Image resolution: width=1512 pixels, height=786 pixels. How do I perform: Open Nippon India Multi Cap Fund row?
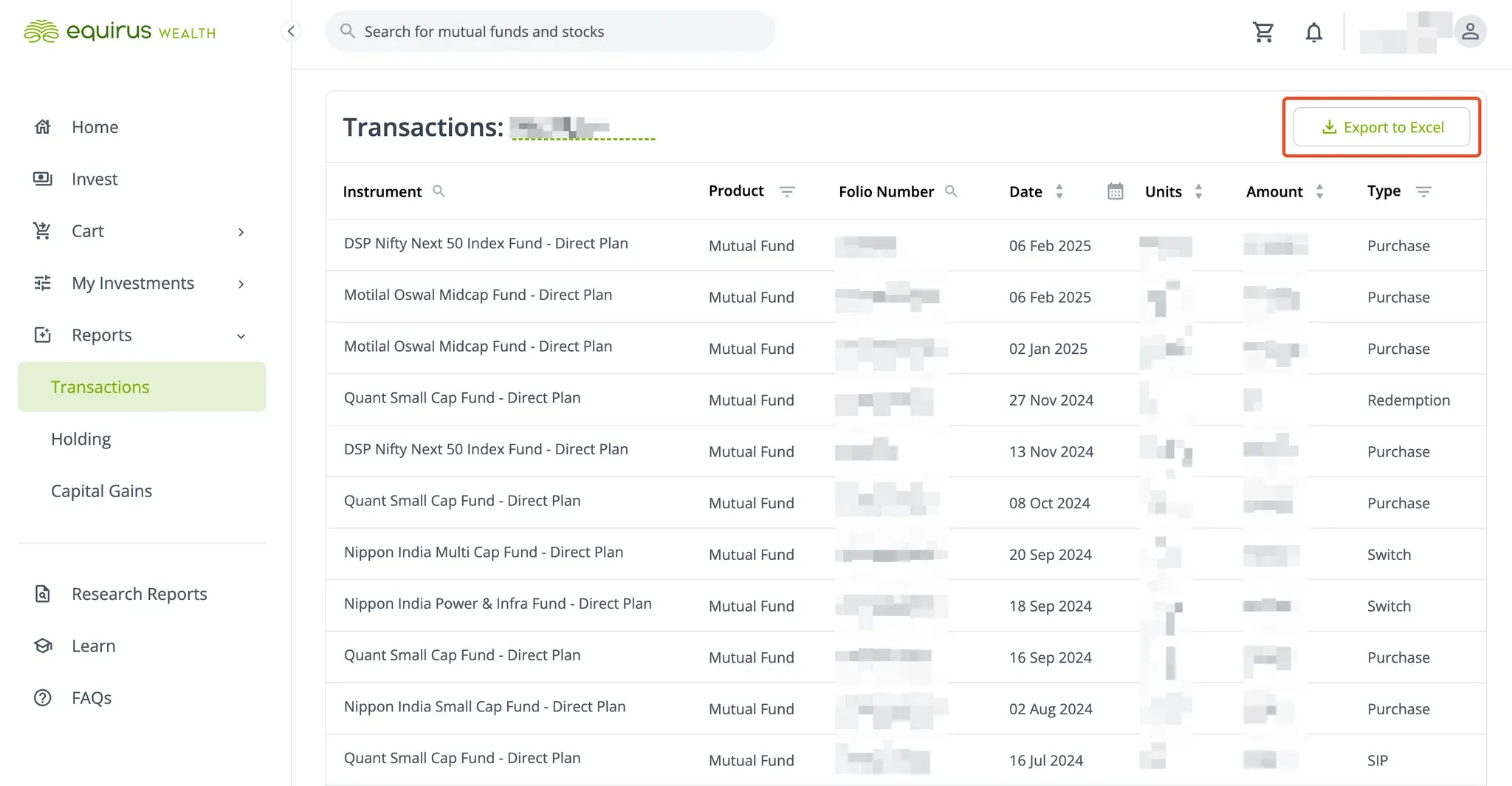(x=906, y=554)
